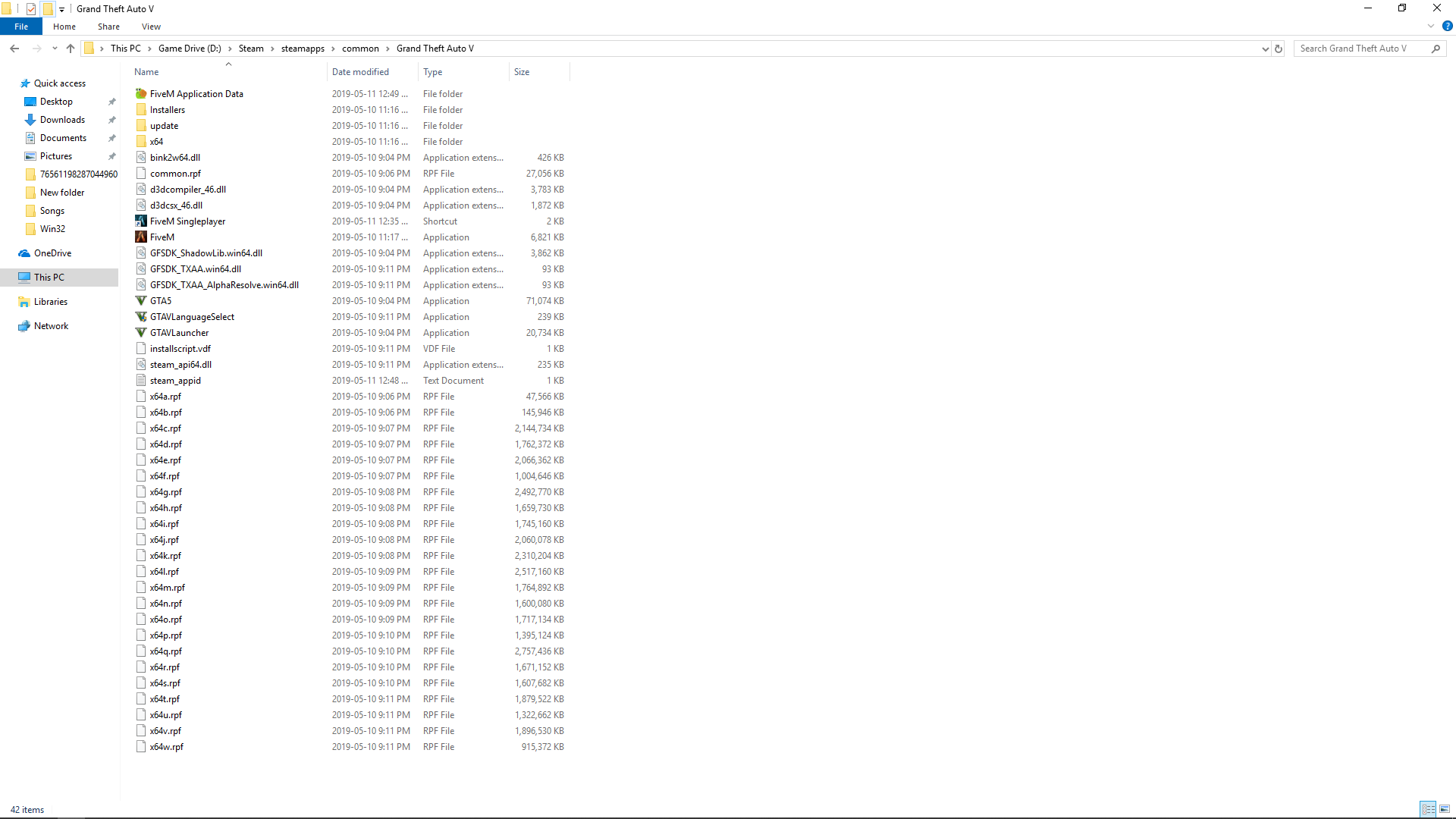Viewport: 1456px width, 819px height.
Task: Click the GTAVLanguageSelect icon
Action: coord(141,317)
